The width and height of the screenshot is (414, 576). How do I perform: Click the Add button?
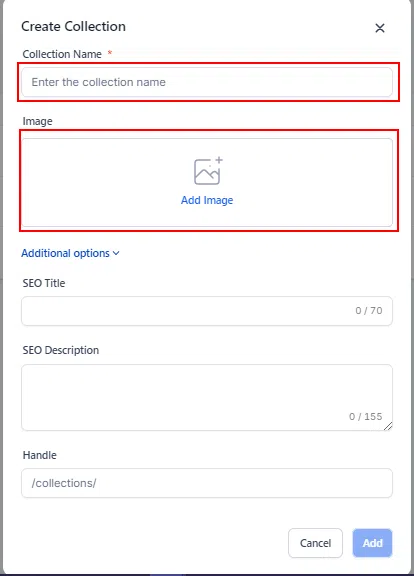click(x=372, y=543)
